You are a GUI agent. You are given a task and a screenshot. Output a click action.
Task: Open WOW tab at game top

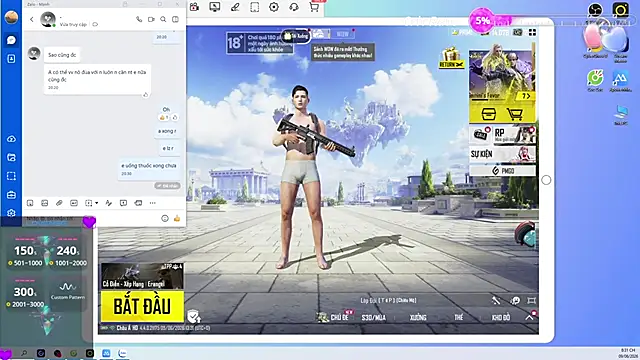(342, 34)
